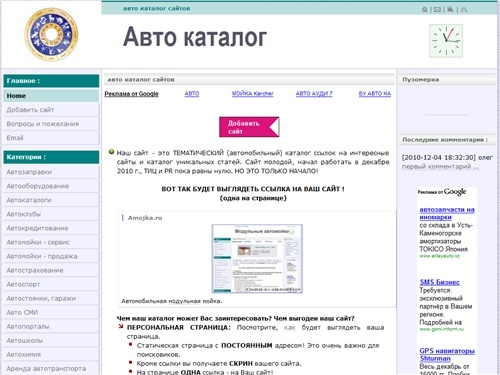The image size is (500, 375).
Task: Open Добавить сайт in the left menu
Action: coord(51,110)
